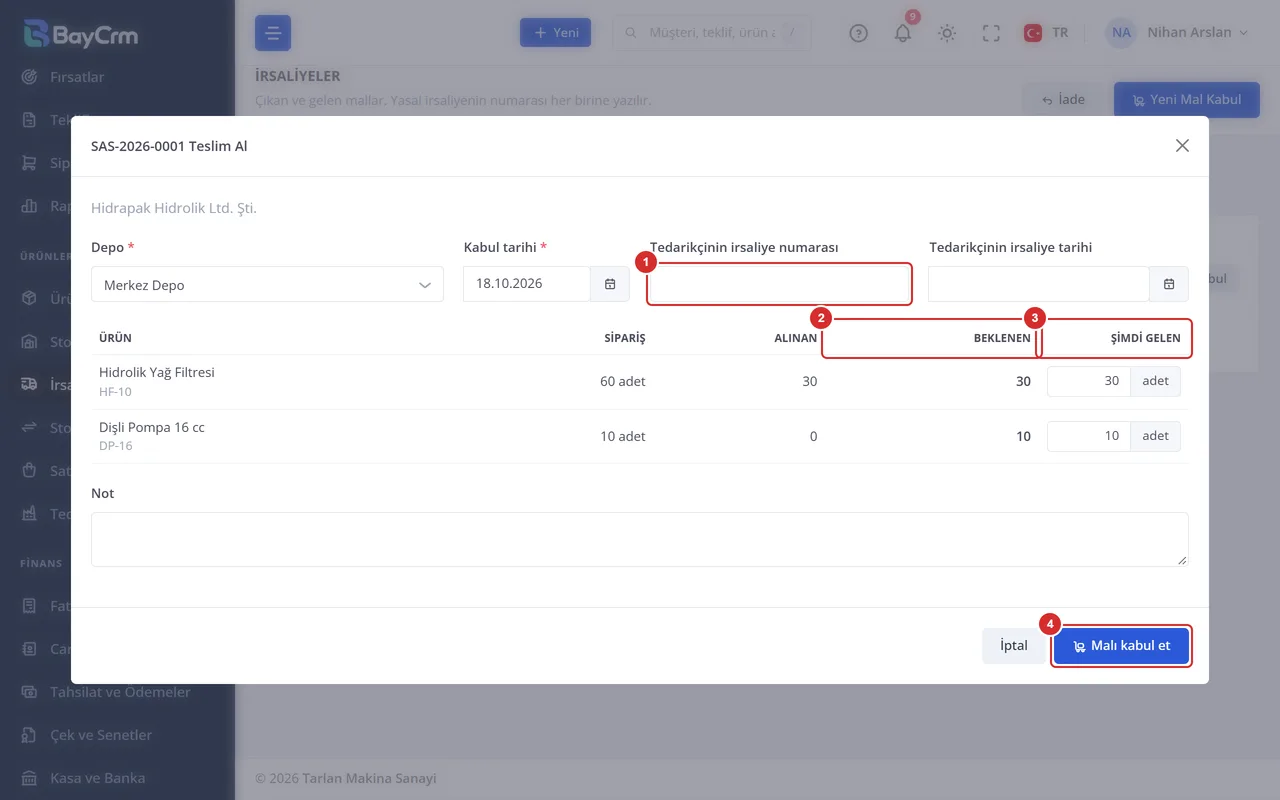Open Nihan Arslan user menu

[x=1178, y=33]
